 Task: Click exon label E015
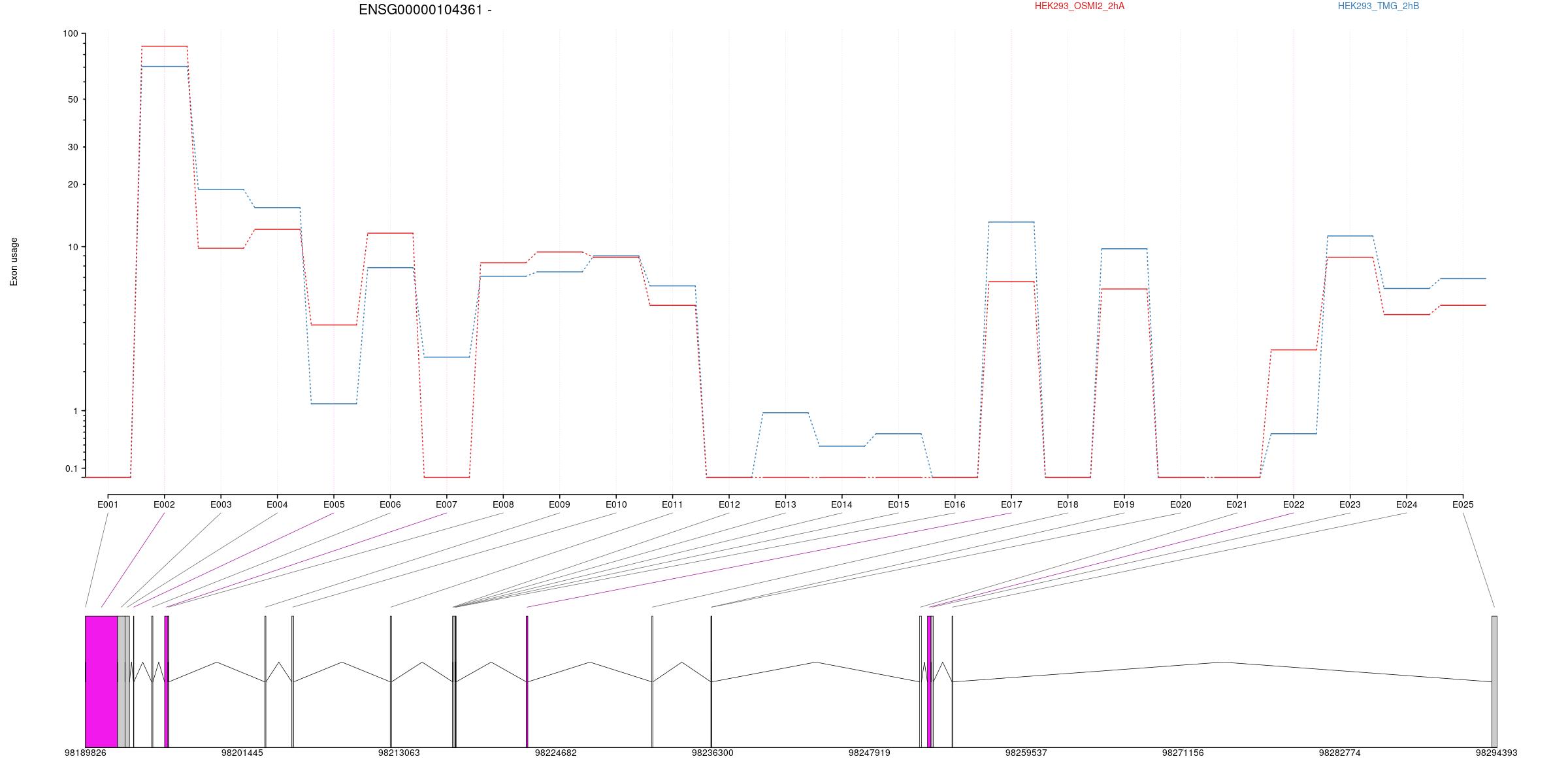898,504
